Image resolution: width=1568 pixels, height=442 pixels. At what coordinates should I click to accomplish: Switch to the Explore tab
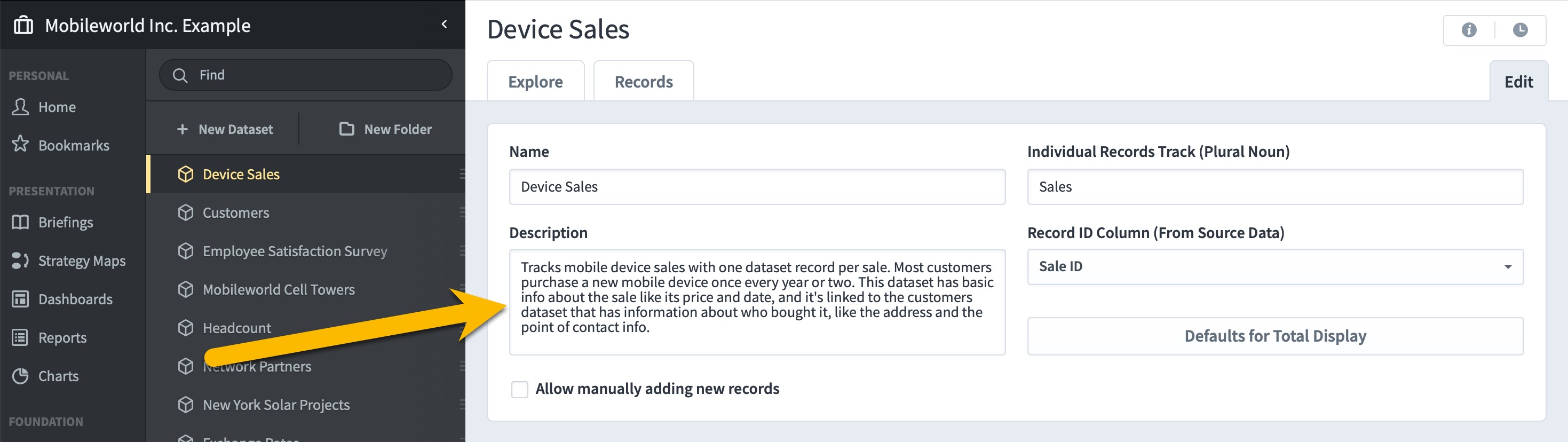(535, 82)
